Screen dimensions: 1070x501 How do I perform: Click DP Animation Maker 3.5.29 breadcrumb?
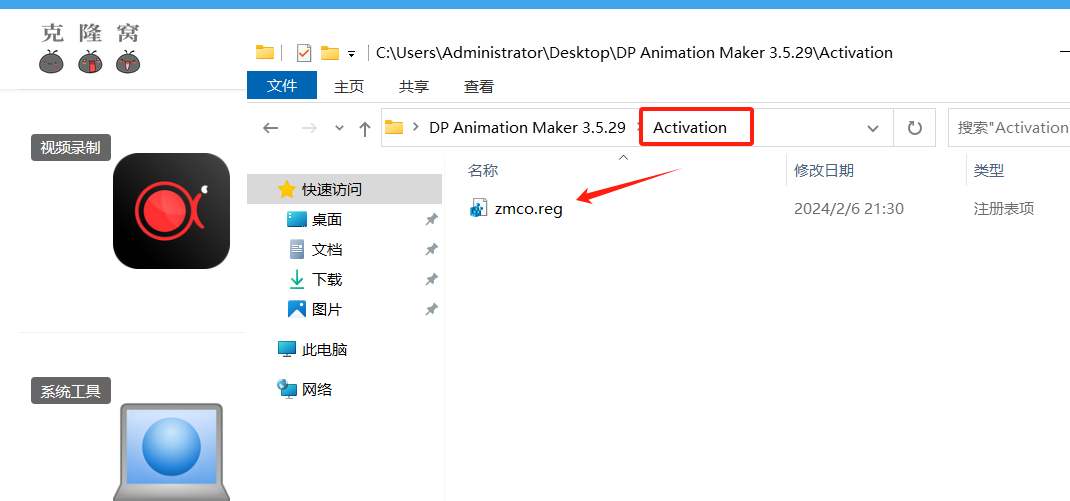click(x=527, y=128)
